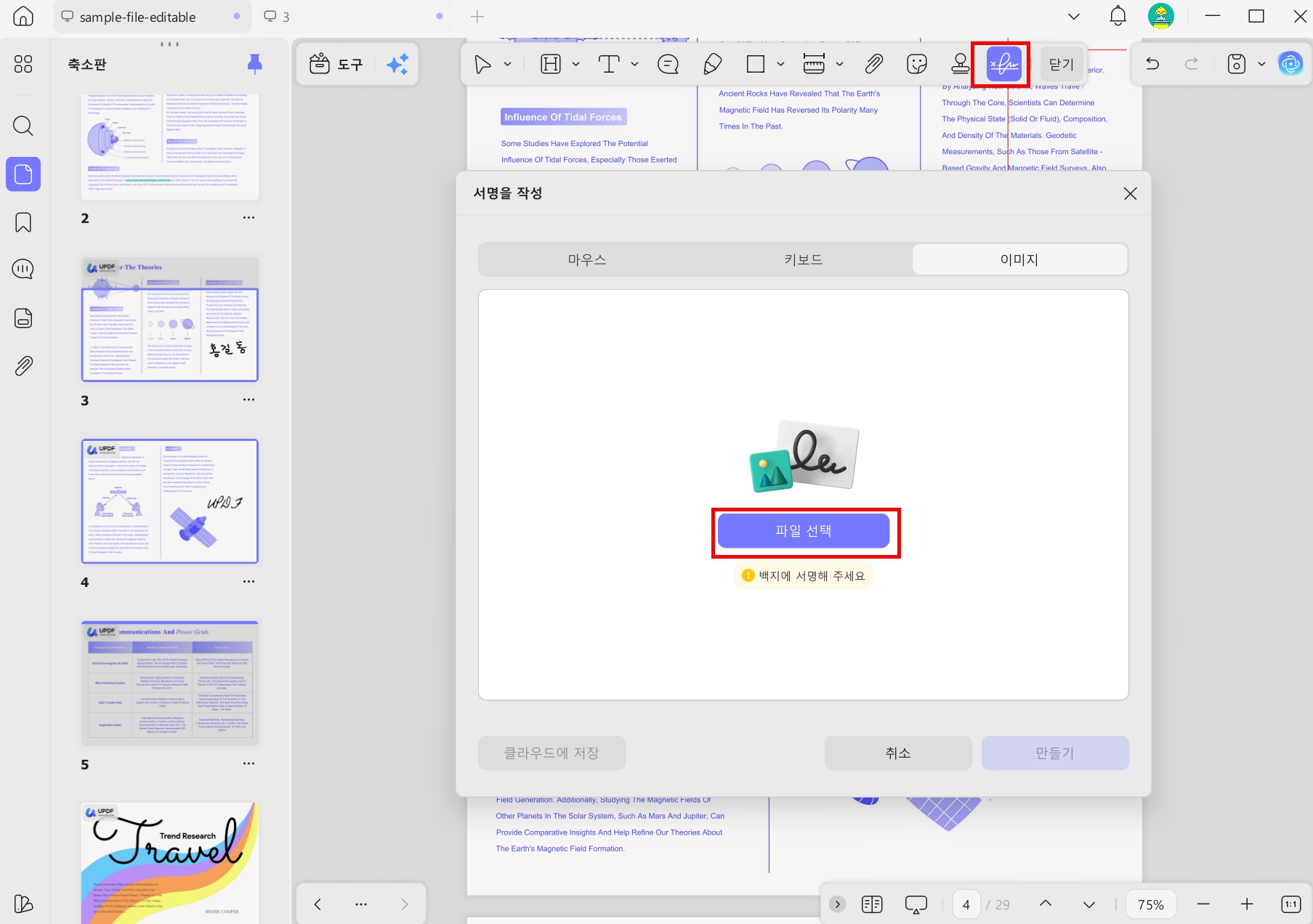Click 클라우드에 저장 button

552,753
